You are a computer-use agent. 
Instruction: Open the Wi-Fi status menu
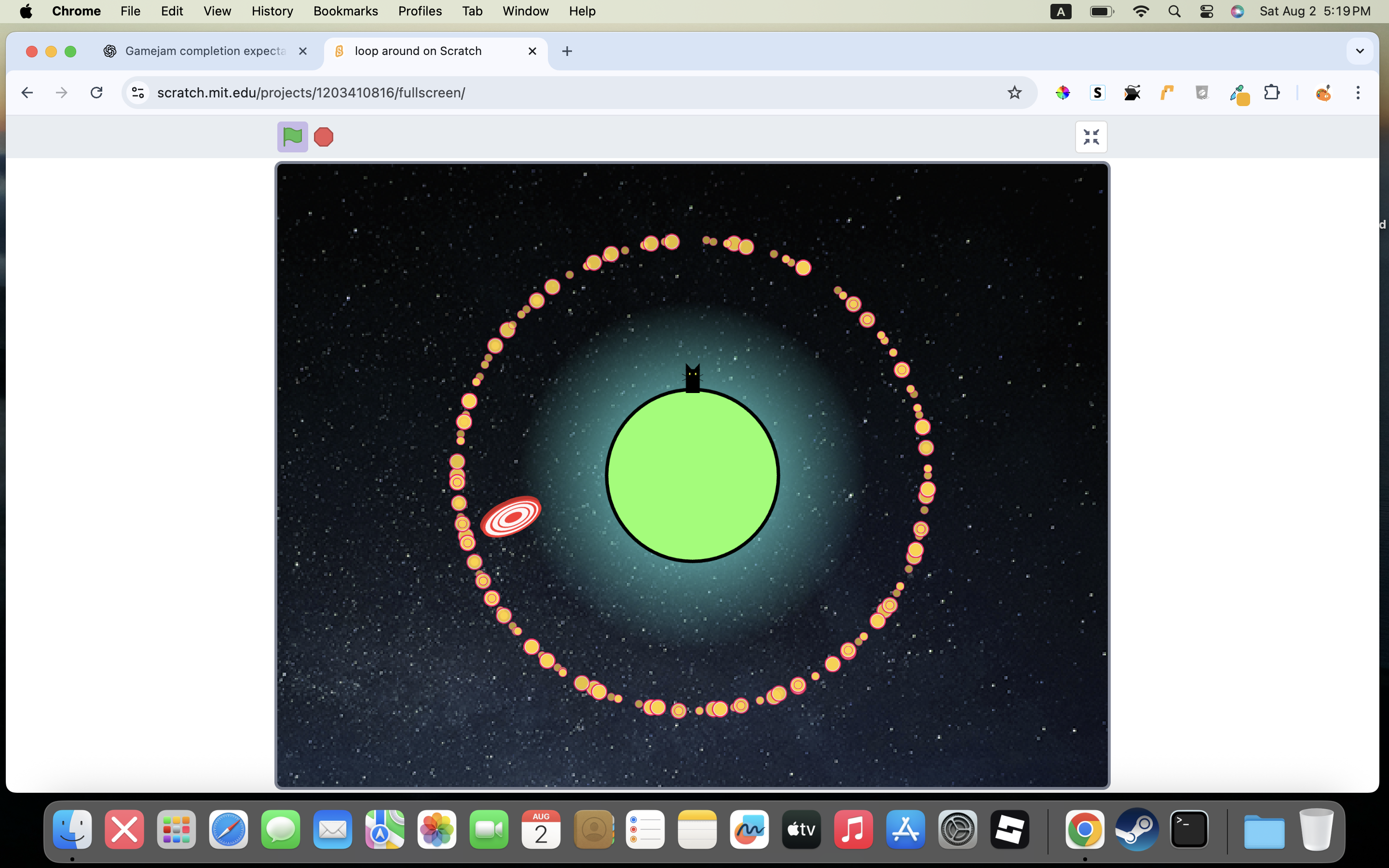point(1141,12)
